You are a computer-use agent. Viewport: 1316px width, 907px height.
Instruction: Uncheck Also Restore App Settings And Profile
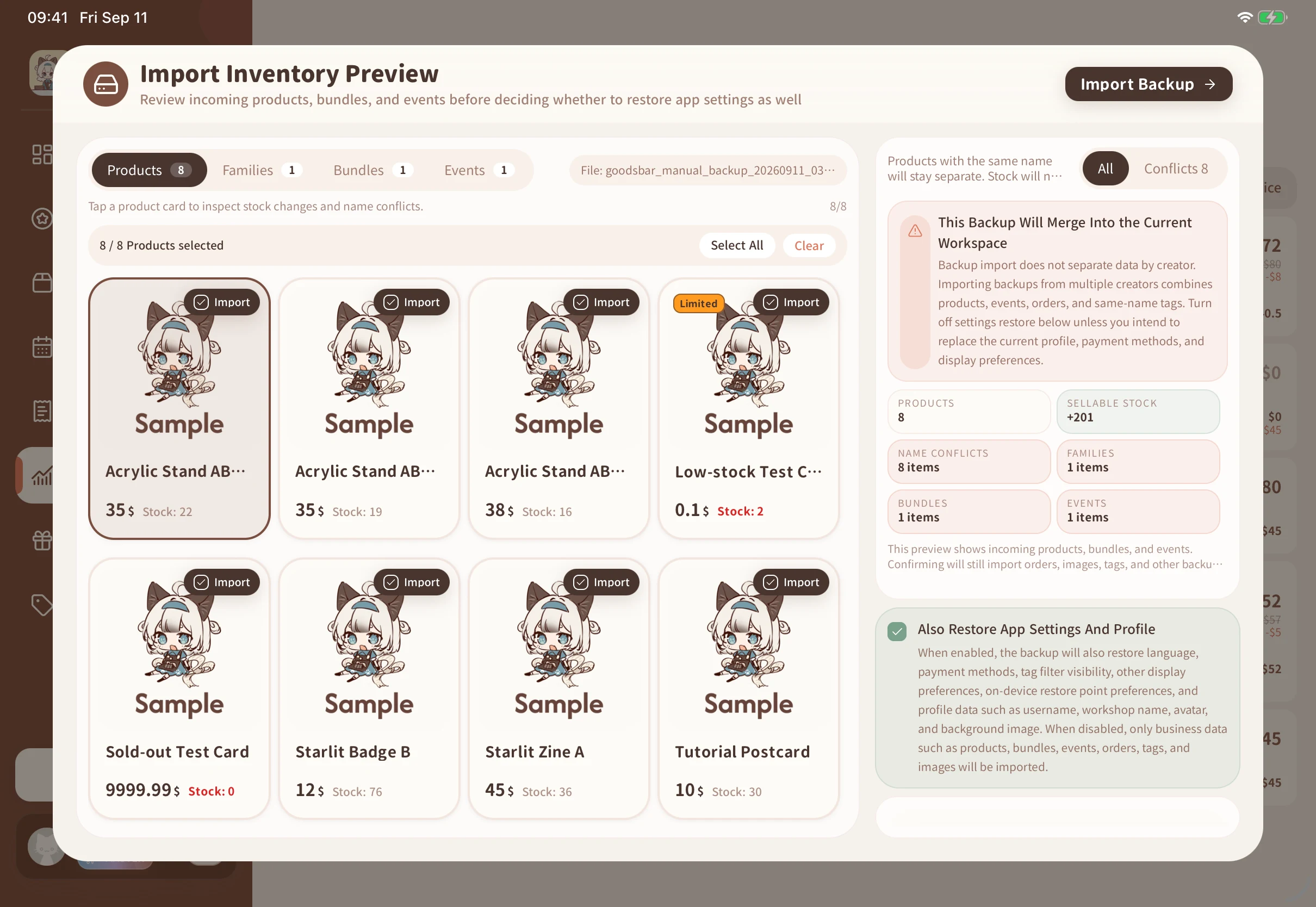(x=897, y=631)
